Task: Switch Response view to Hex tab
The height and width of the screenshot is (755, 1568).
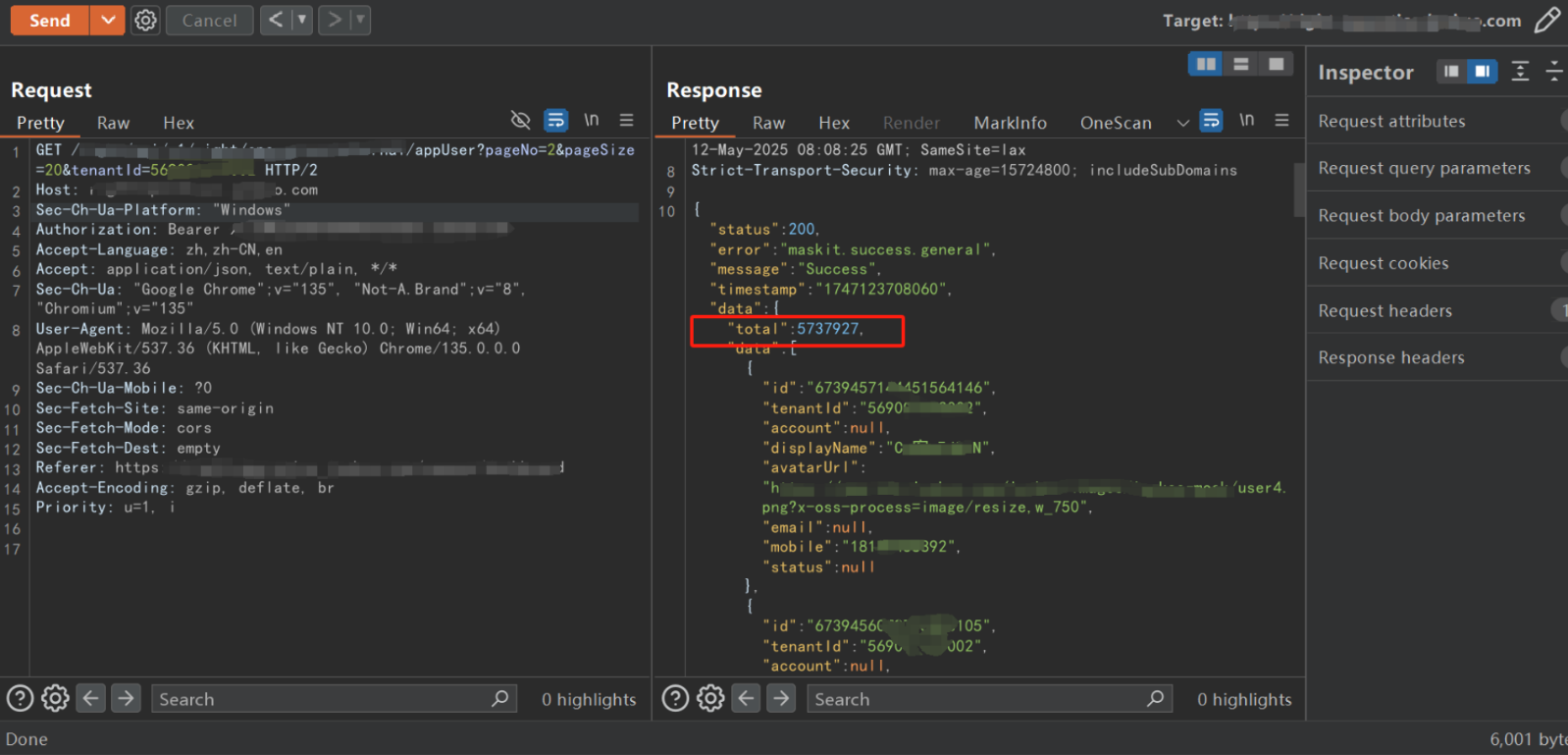Action: [834, 123]
